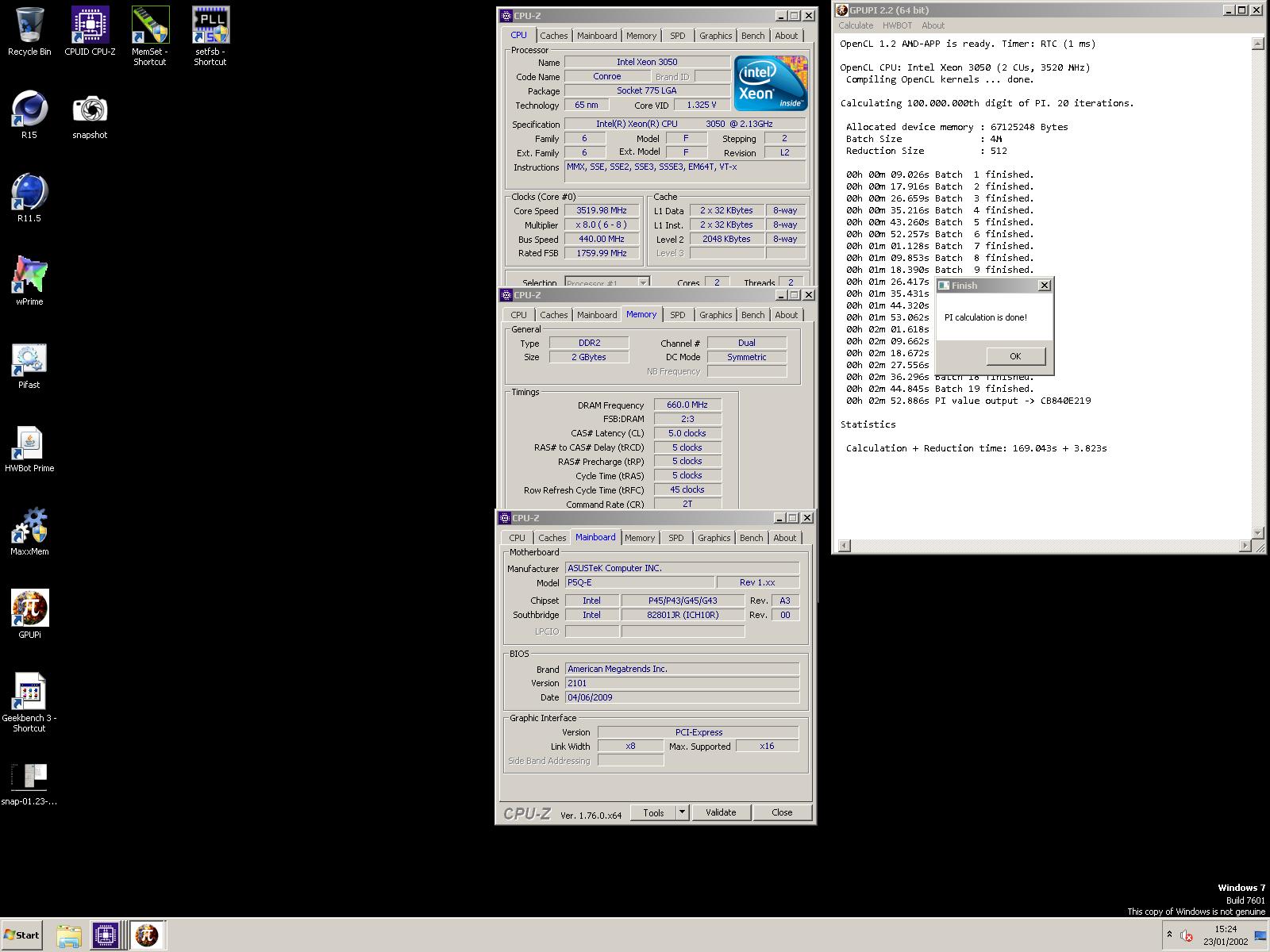The width and height of the screenshot is (1270, 952).
Task: Switch to Caches tab in top CPU-Z window
Action: point(553,36)
